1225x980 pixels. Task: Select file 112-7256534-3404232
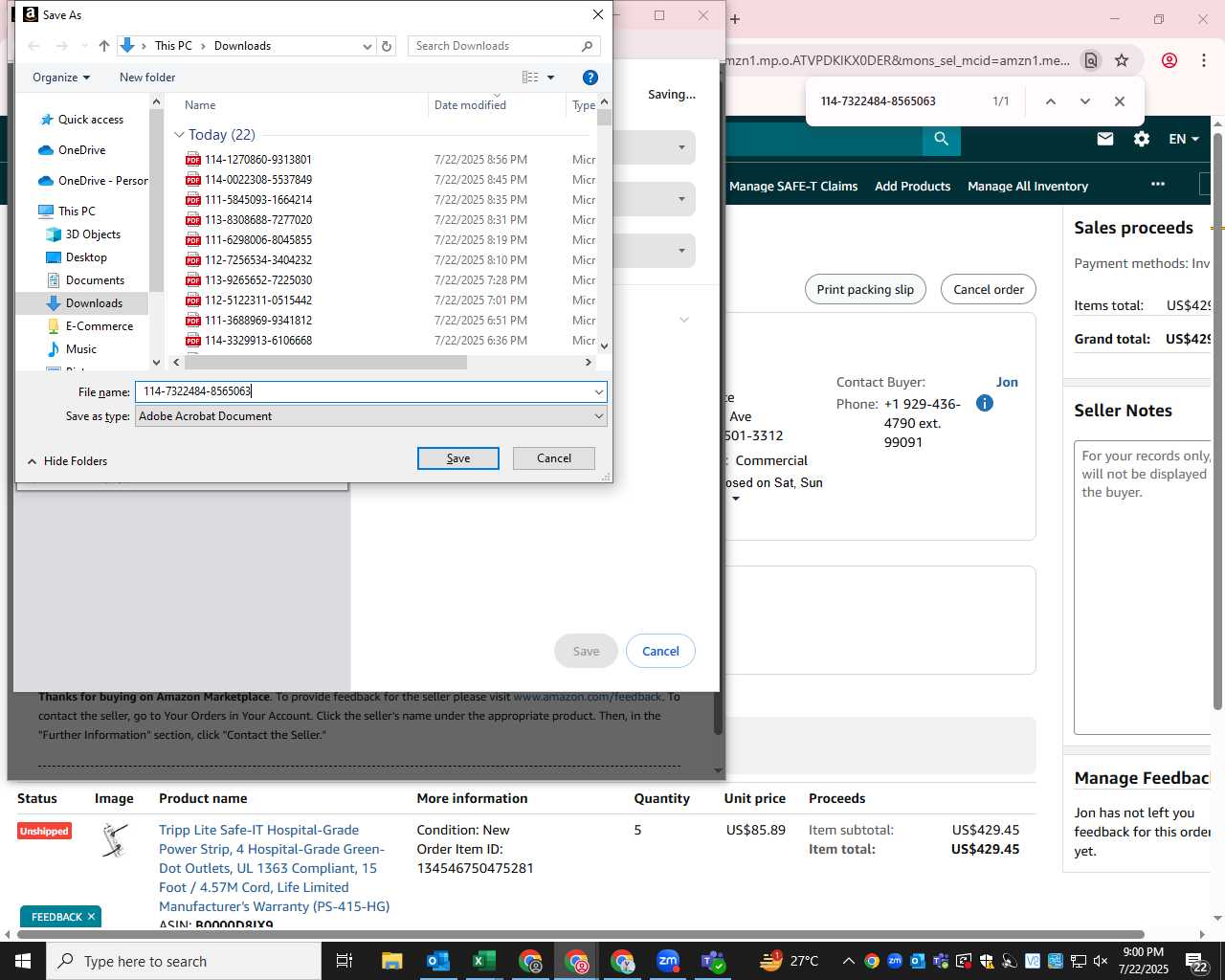click(x=258, y=260)
